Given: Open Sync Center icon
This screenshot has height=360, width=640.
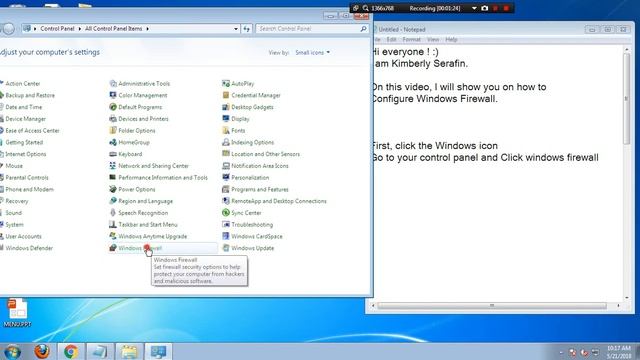Looking at the screenshot, I should (x=226, y=213).
